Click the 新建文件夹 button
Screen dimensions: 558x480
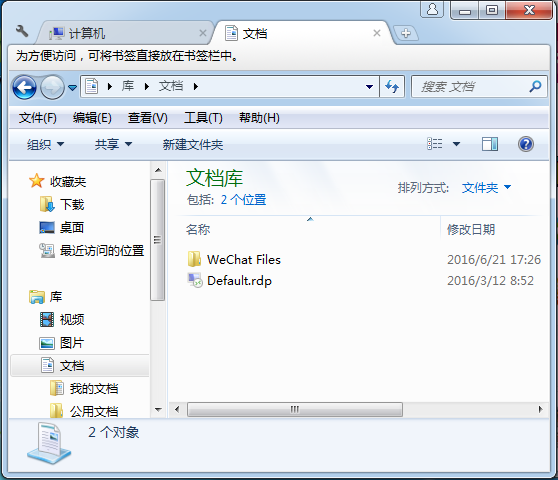click(x=193, y=144)
